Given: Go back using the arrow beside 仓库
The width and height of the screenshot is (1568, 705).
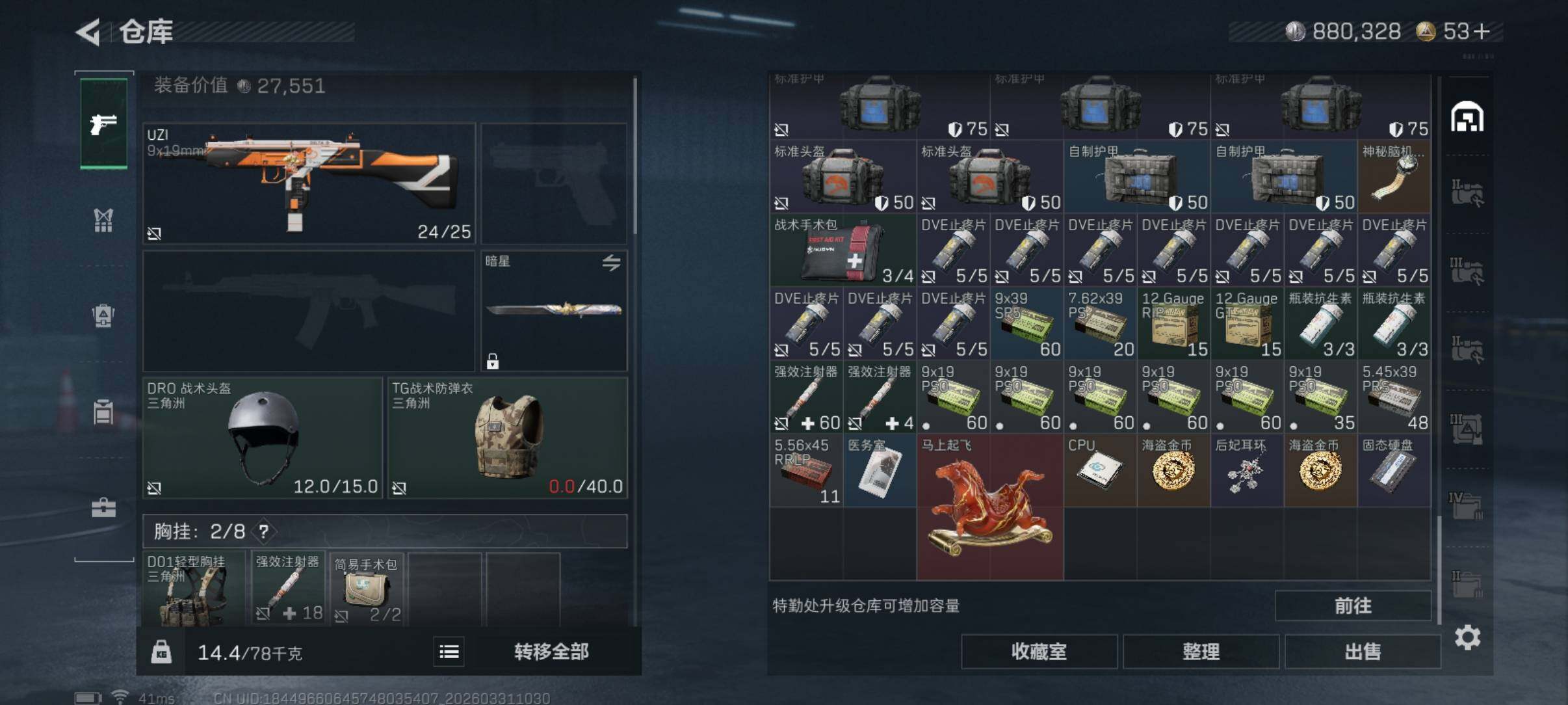Looking at the screenshot, I should [x=88, y=32].
